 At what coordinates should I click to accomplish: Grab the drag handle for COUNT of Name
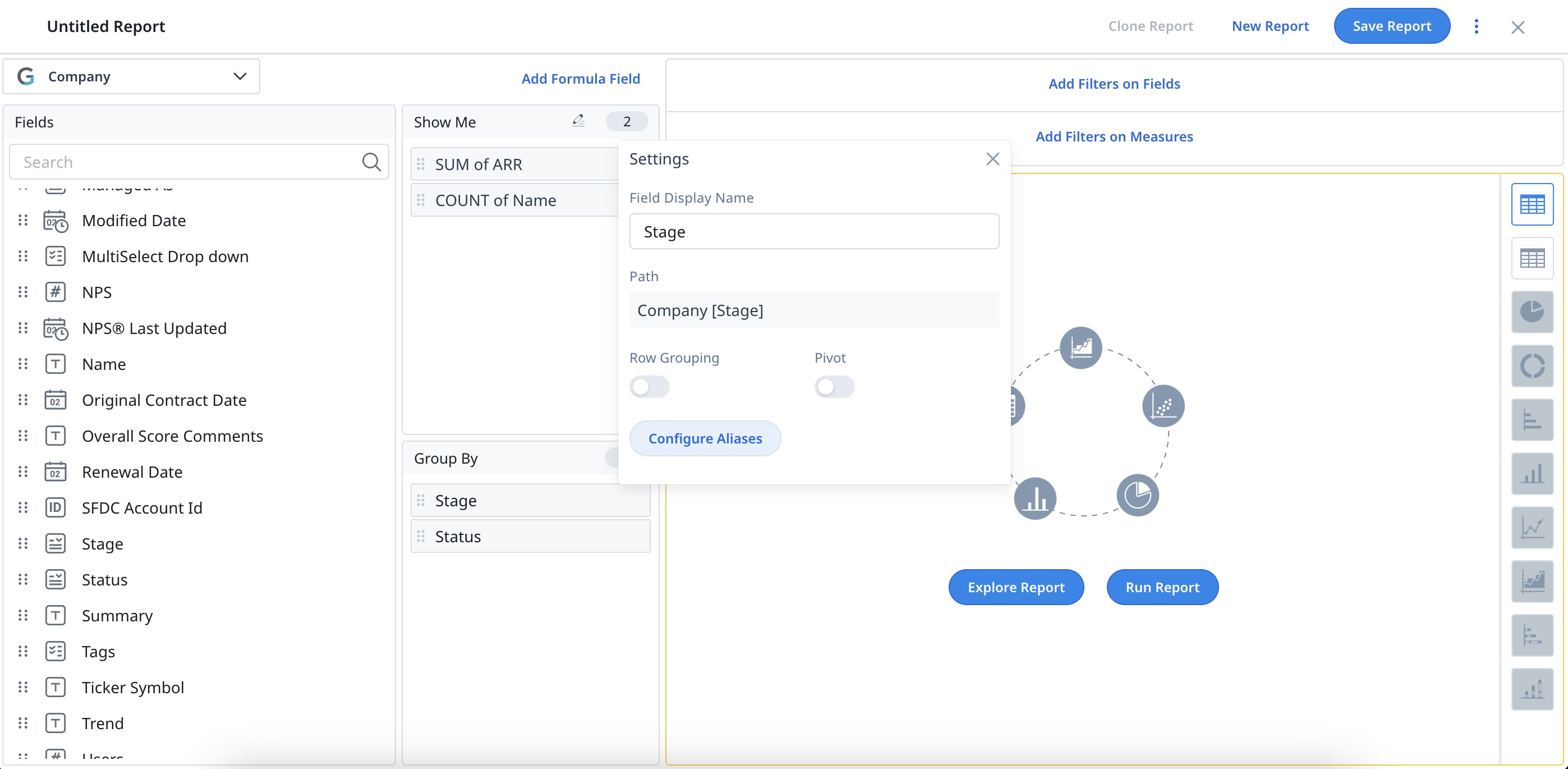click(x=421, y=200)
